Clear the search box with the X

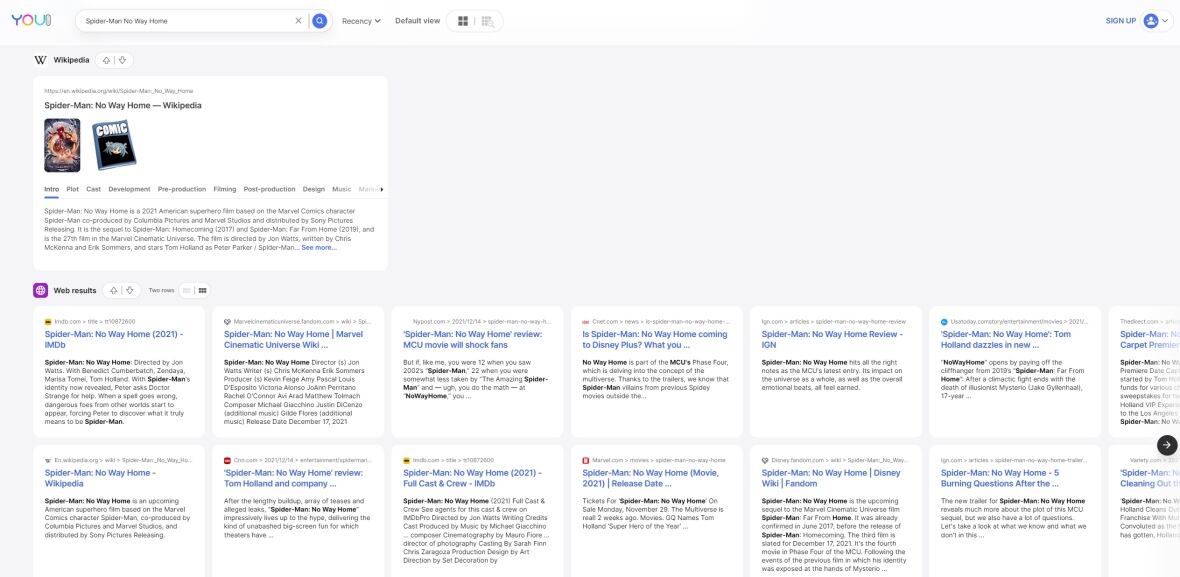point(298,21)
